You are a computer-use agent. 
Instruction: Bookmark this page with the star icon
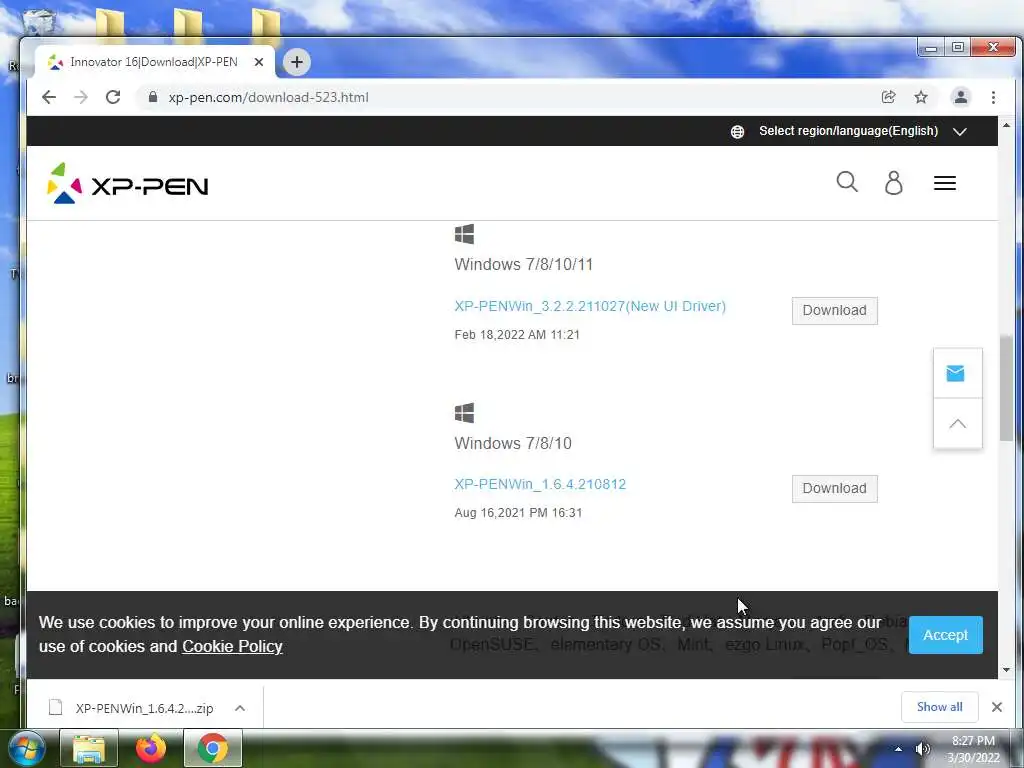(921, 97)
